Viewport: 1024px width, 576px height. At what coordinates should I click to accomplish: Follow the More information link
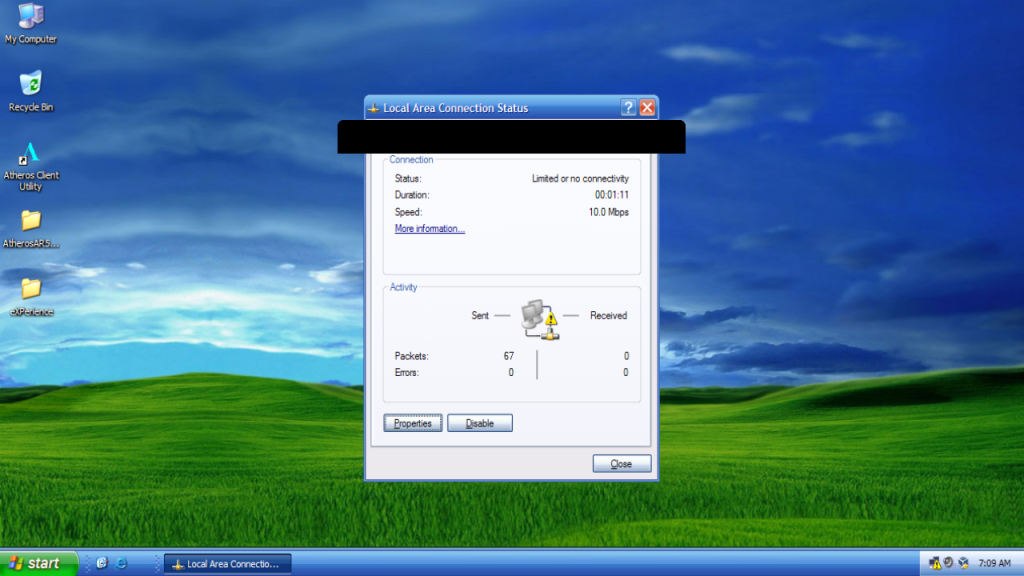click(430, 229)
